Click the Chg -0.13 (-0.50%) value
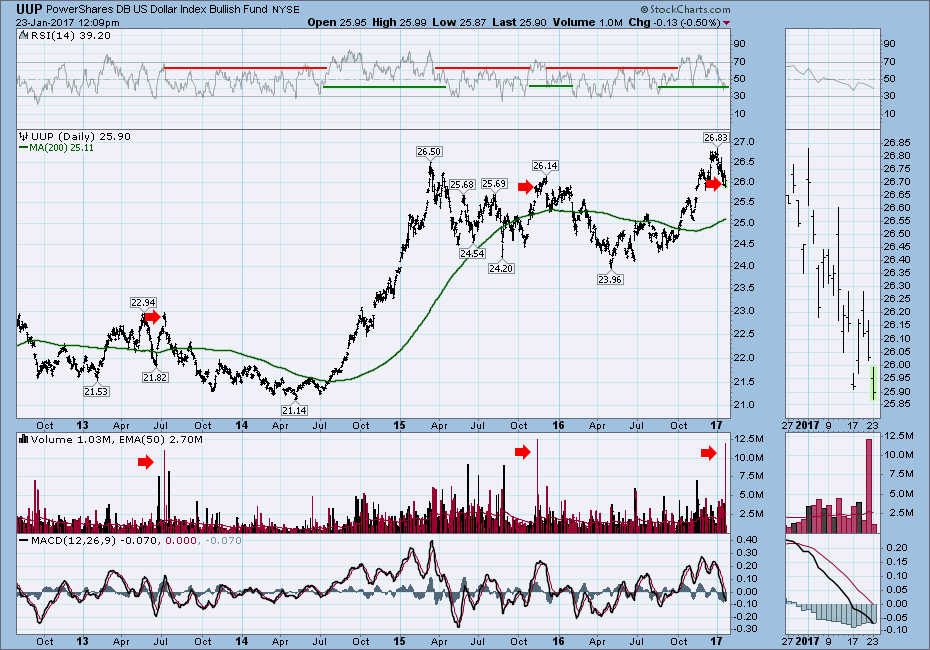 (675, 23)
